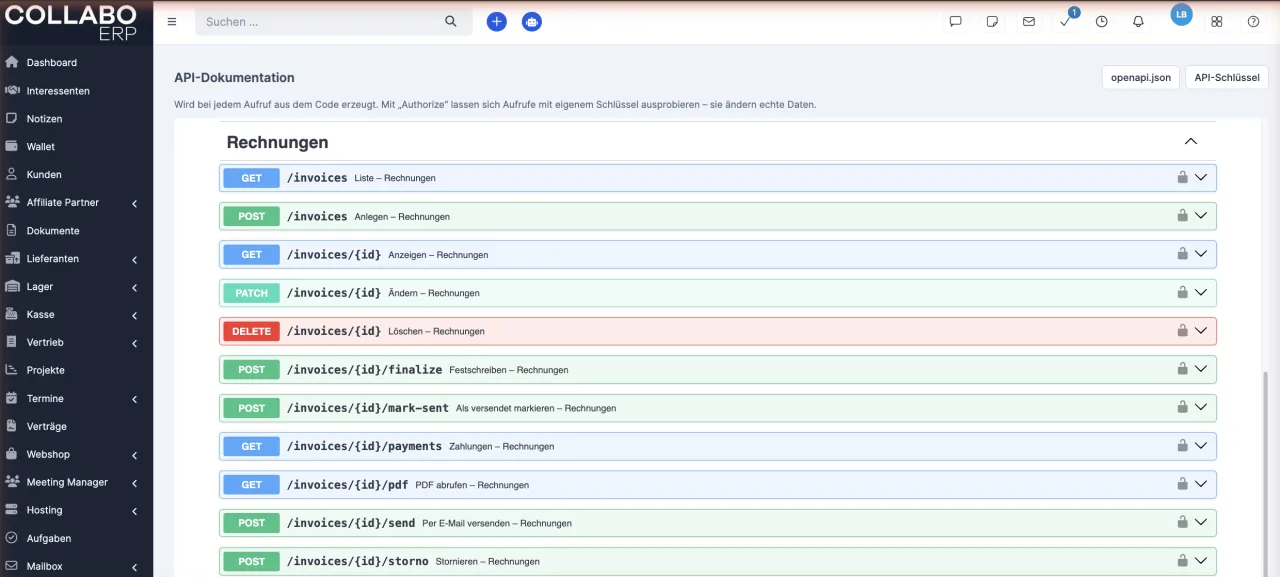The height and width of the screenshot is (577, 1280).
Task: Collapse the Rechnungen section chevron
Action: (1191, 141)
